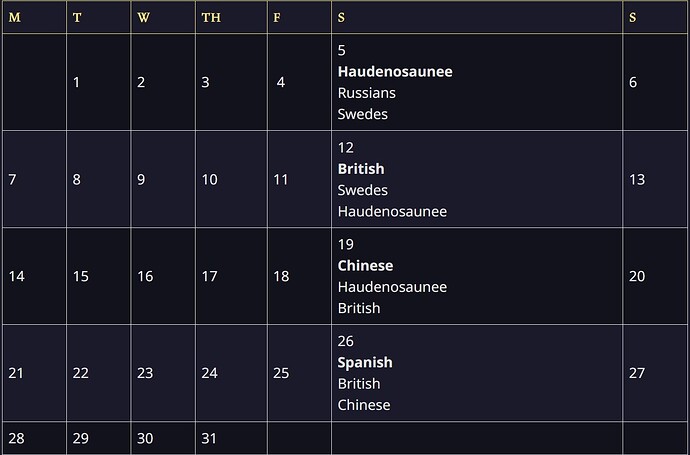Select day 1 in the calendar
This screenshot has width=690, height=455.
click(x=76, y=82)
